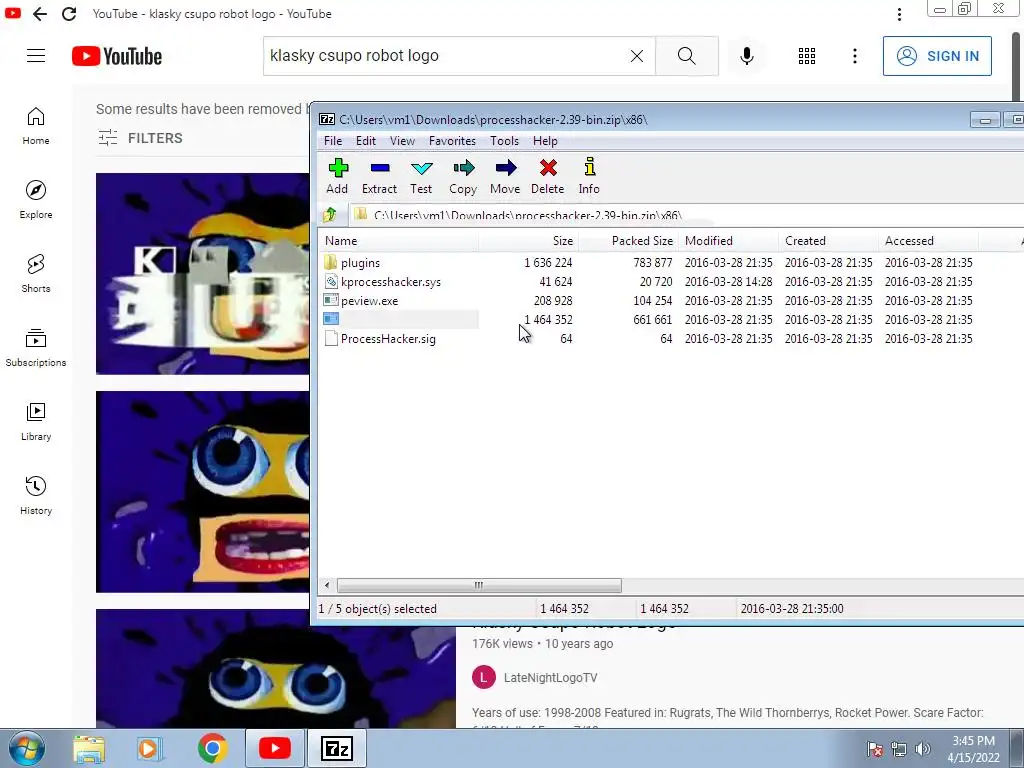Open Shorts in YouTube sidebar
The width and height of the screenshot is (1024, 768).
click(36, 274)
